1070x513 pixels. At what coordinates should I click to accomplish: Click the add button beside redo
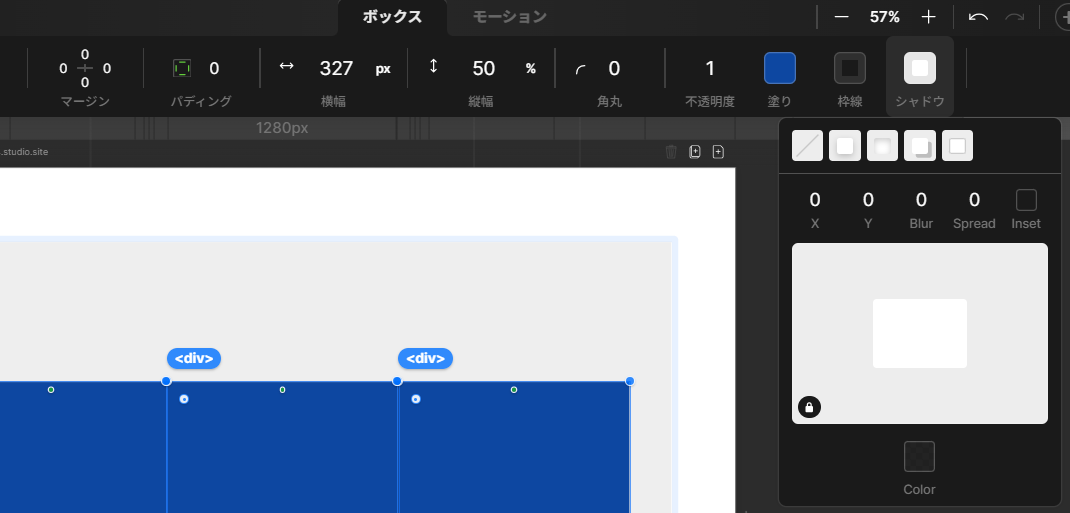point(1062,17)
